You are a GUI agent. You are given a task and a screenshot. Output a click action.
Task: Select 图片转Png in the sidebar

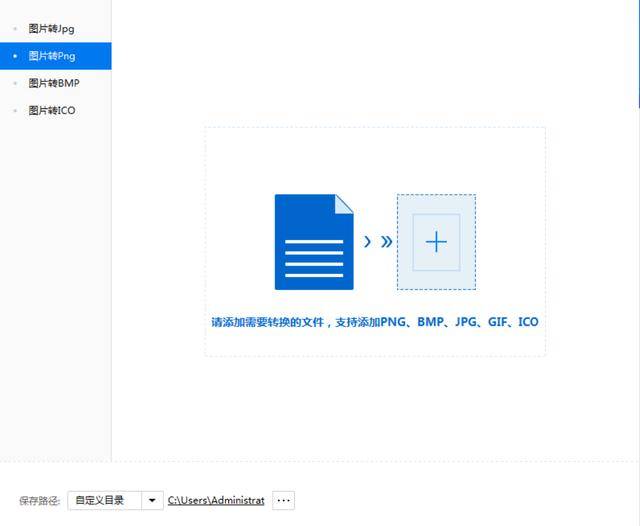(56, 56)
